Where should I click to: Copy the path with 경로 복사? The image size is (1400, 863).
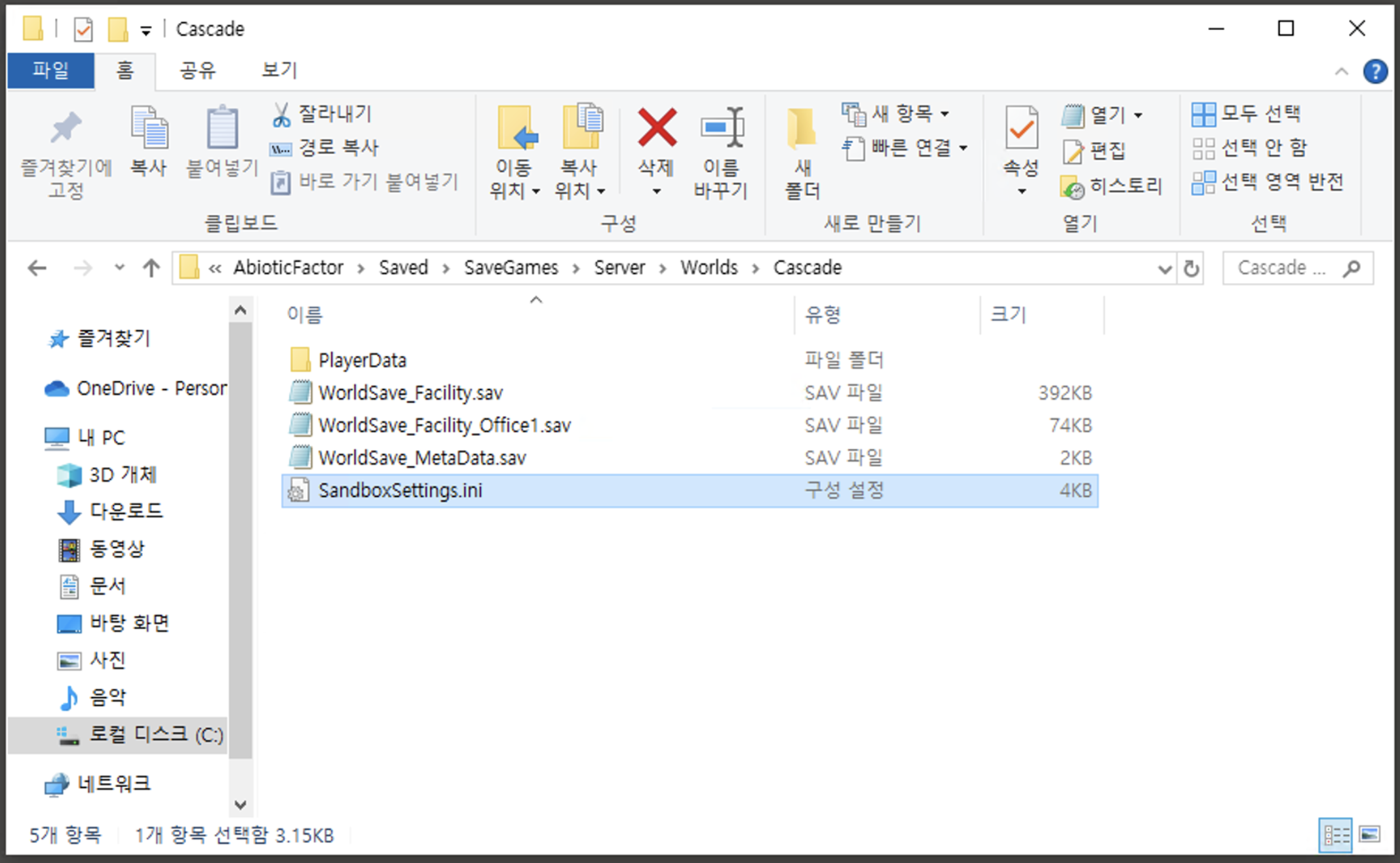click(325, 148)
